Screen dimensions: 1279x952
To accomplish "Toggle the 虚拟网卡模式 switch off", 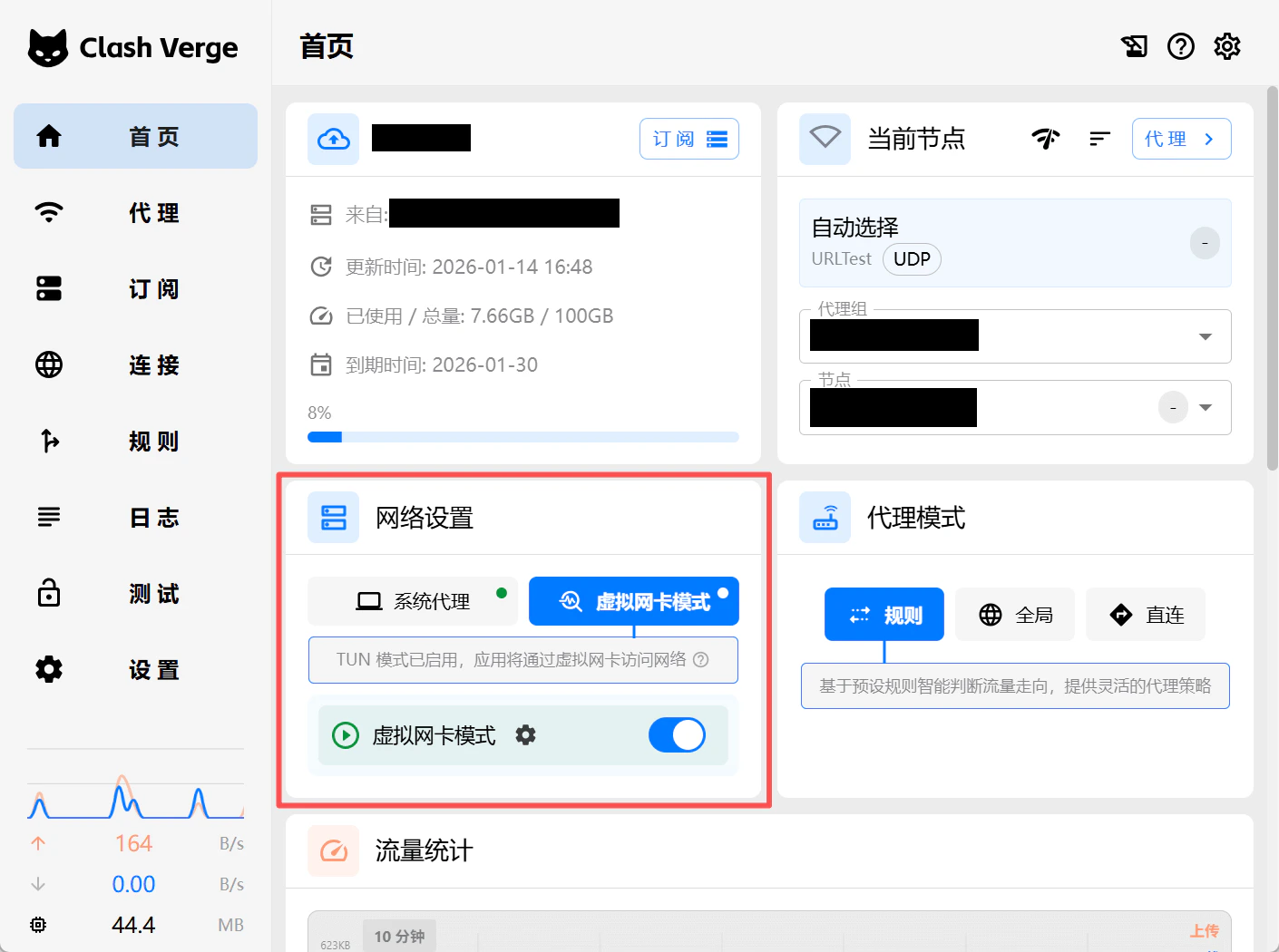I will pyautogui.click(x=677, y=735).
